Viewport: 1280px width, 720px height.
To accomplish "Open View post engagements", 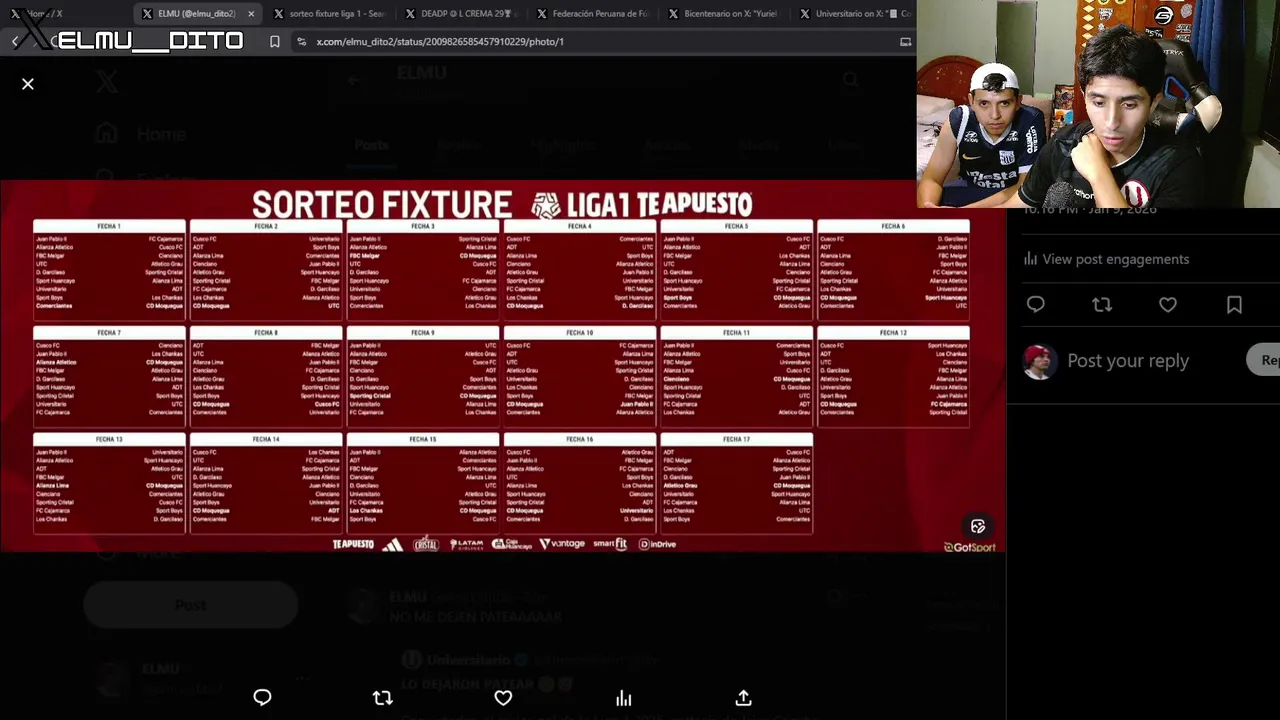I will [1106, 259].
